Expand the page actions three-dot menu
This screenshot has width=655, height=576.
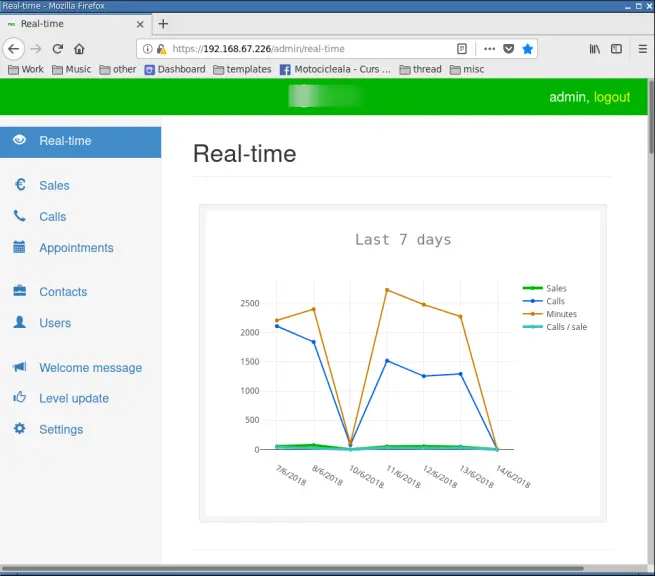click(x=489, y=48)
